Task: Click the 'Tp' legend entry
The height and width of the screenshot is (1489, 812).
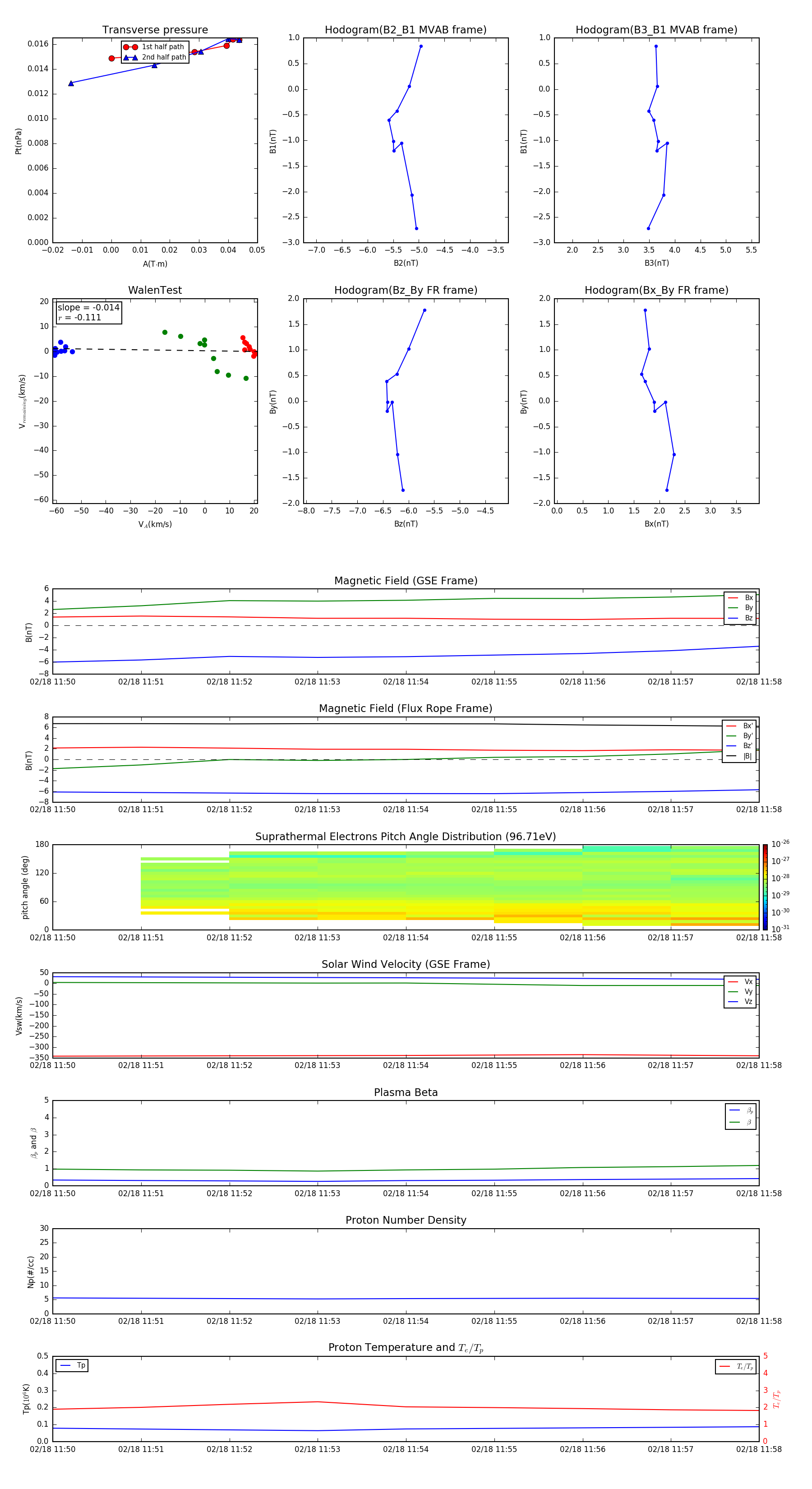Action: (x=72, y=1365)
